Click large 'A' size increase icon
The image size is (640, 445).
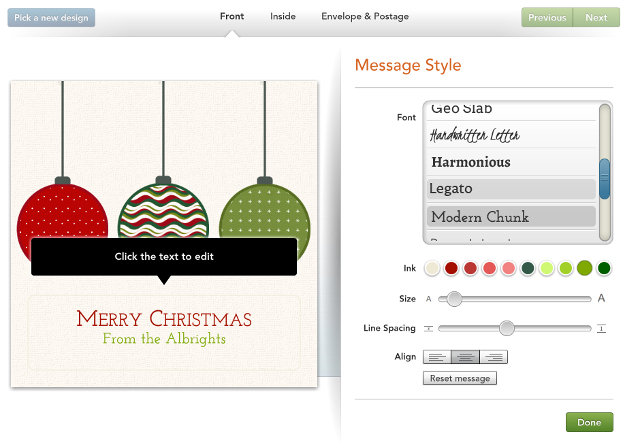601,298
